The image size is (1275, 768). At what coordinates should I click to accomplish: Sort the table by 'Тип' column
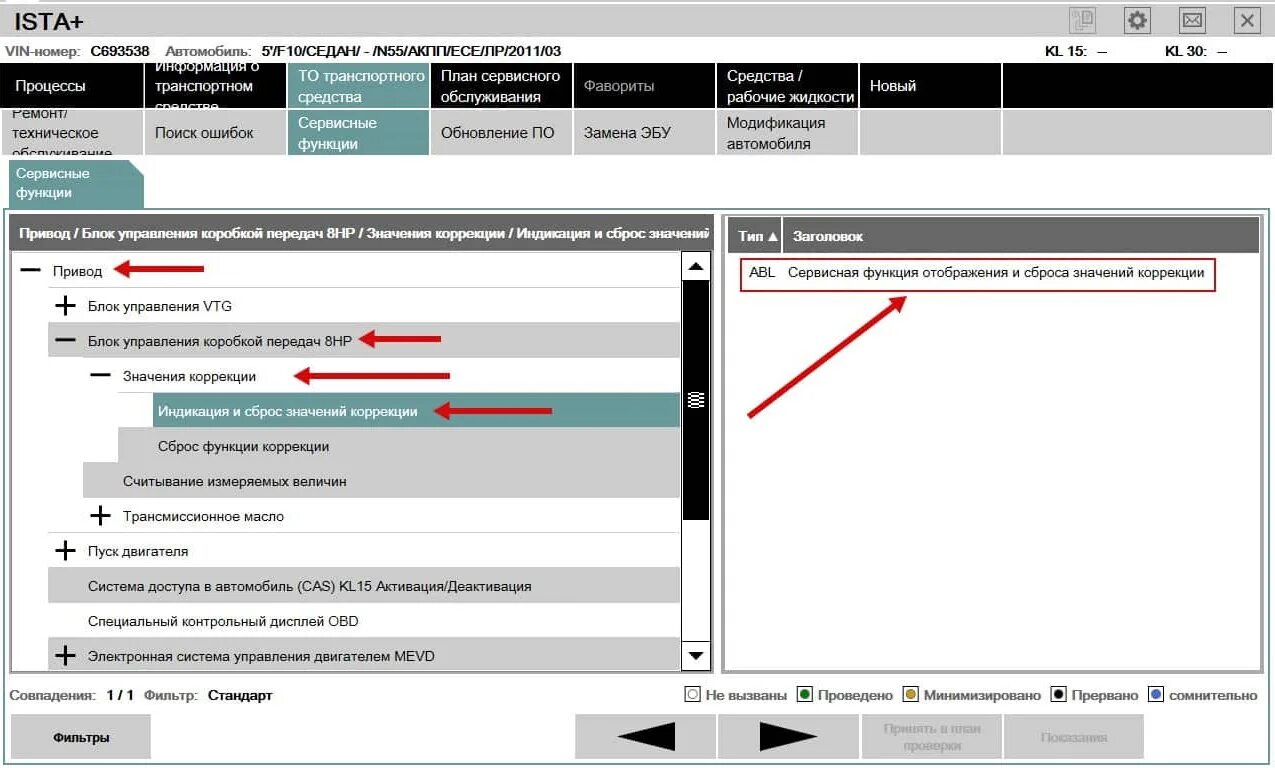(x=757, y=236)
